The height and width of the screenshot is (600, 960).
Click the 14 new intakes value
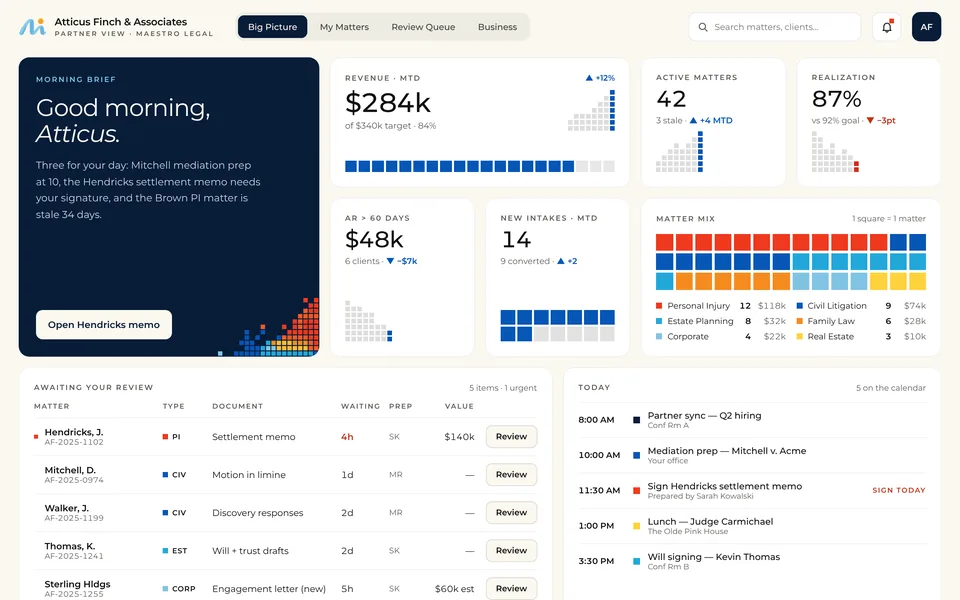(516, 239)
